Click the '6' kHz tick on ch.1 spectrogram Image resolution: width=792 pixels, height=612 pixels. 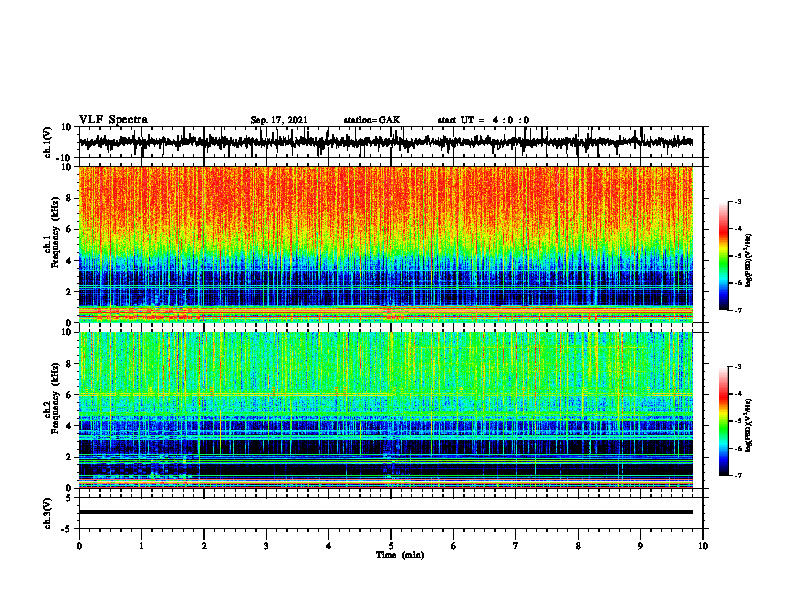point(69,229)
